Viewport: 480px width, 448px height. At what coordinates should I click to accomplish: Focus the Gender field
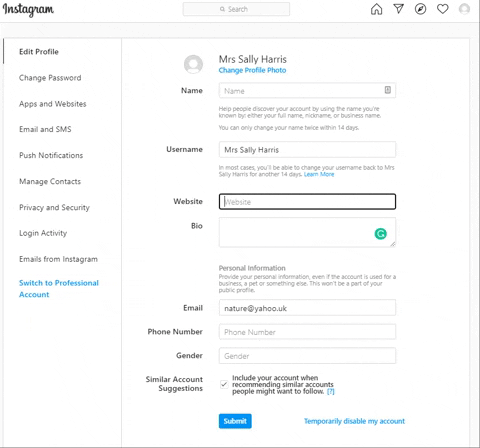307,356
